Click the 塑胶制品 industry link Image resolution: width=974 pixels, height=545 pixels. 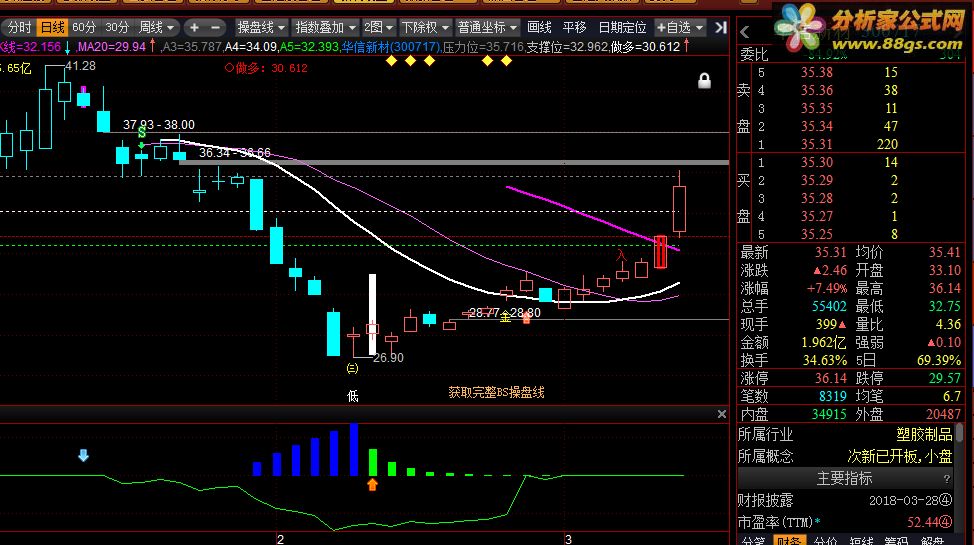(x=924, y=434)
